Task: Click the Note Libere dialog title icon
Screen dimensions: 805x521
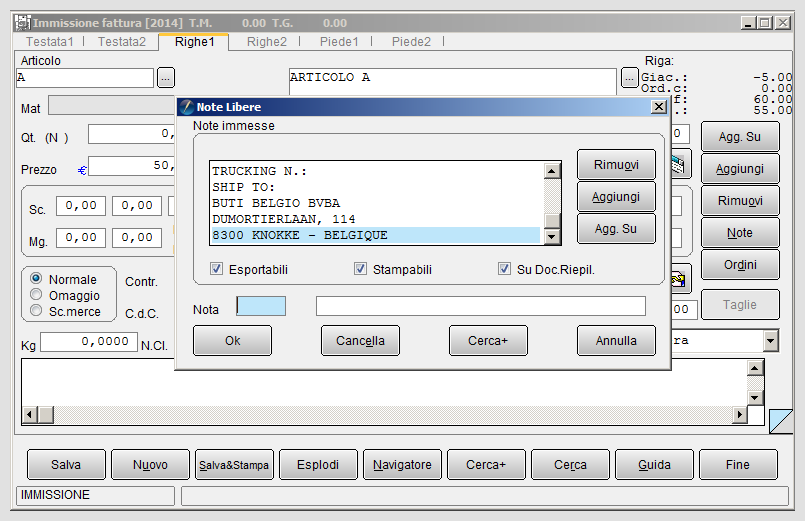Action: click(x=187, y=107)
